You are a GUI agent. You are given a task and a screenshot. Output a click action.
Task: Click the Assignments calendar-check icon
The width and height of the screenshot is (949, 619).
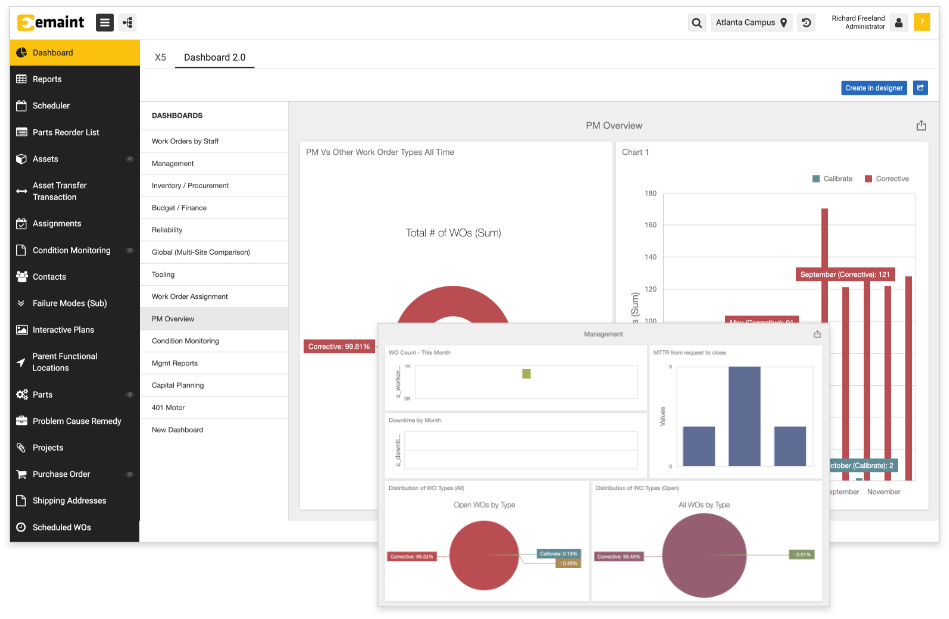point(21,224)
